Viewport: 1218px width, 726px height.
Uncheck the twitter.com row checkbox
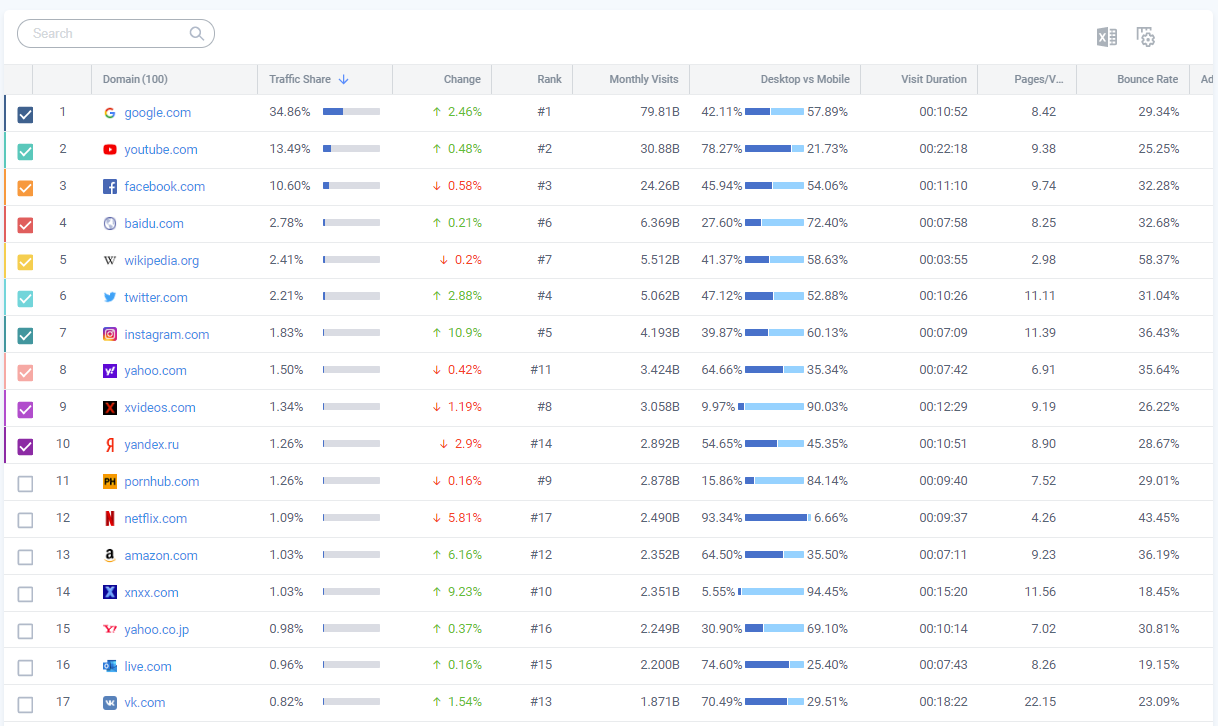click(25, 299)
